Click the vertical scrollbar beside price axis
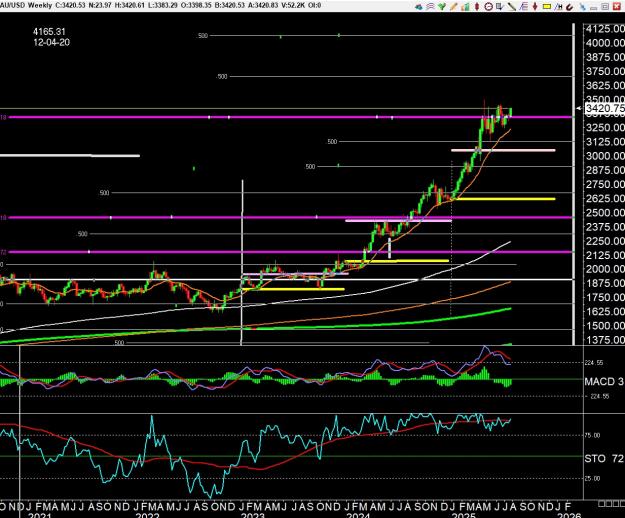 tap(574, 183)
